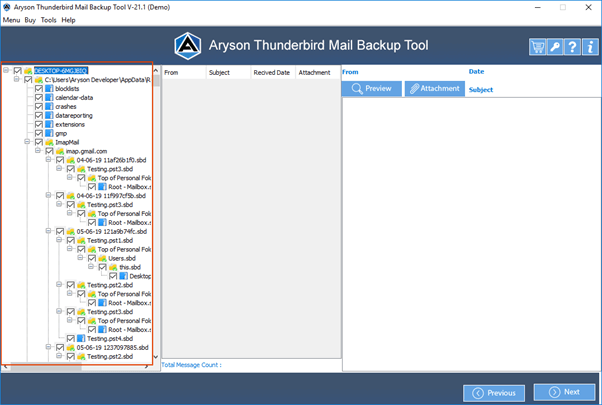Collapse the 05-06-19 121a9b74fc.sbd node

tap(48, 231)
